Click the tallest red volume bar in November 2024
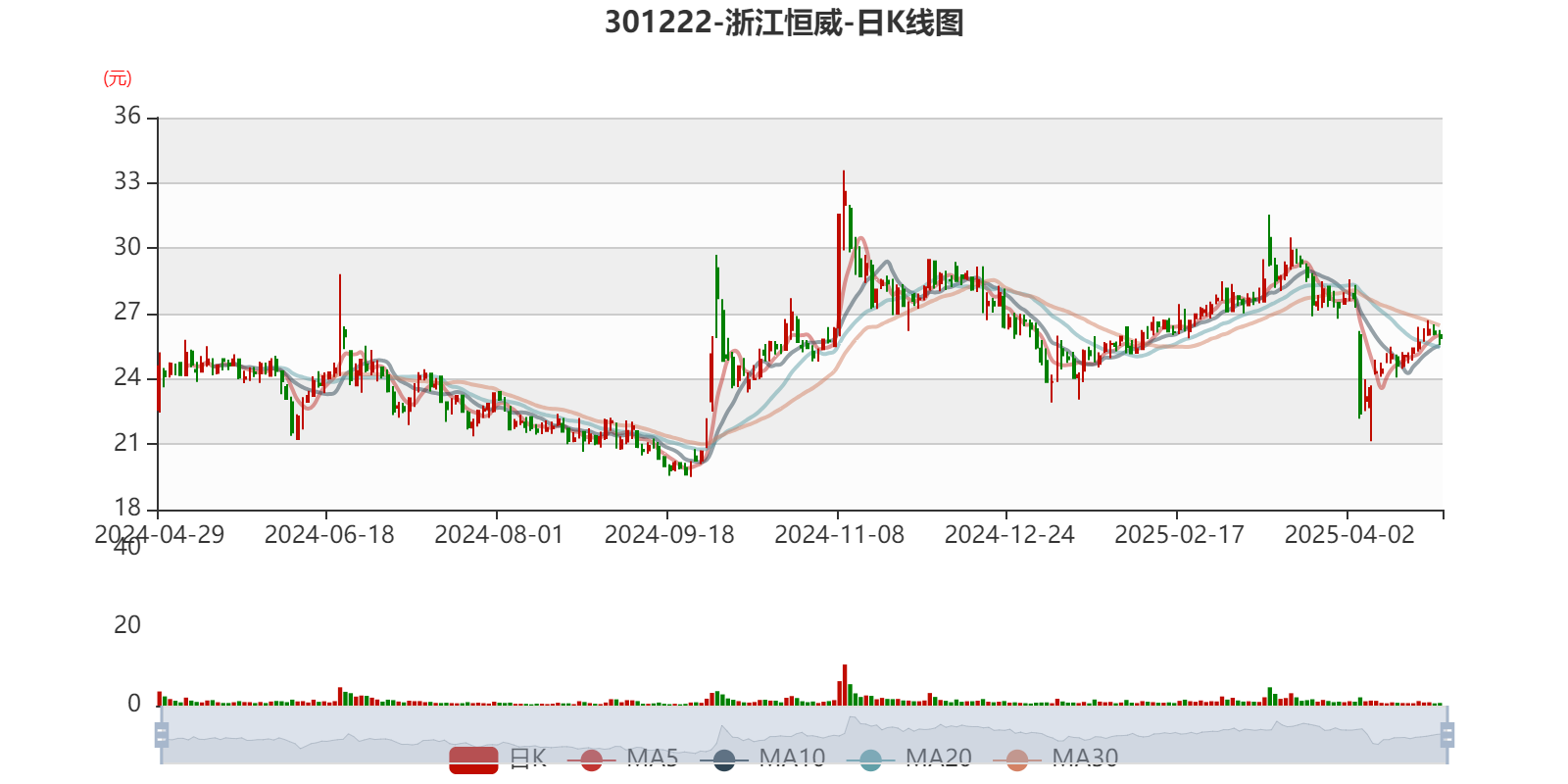The width and height of the screenshot is (1568, 784). tap(844, 685)
